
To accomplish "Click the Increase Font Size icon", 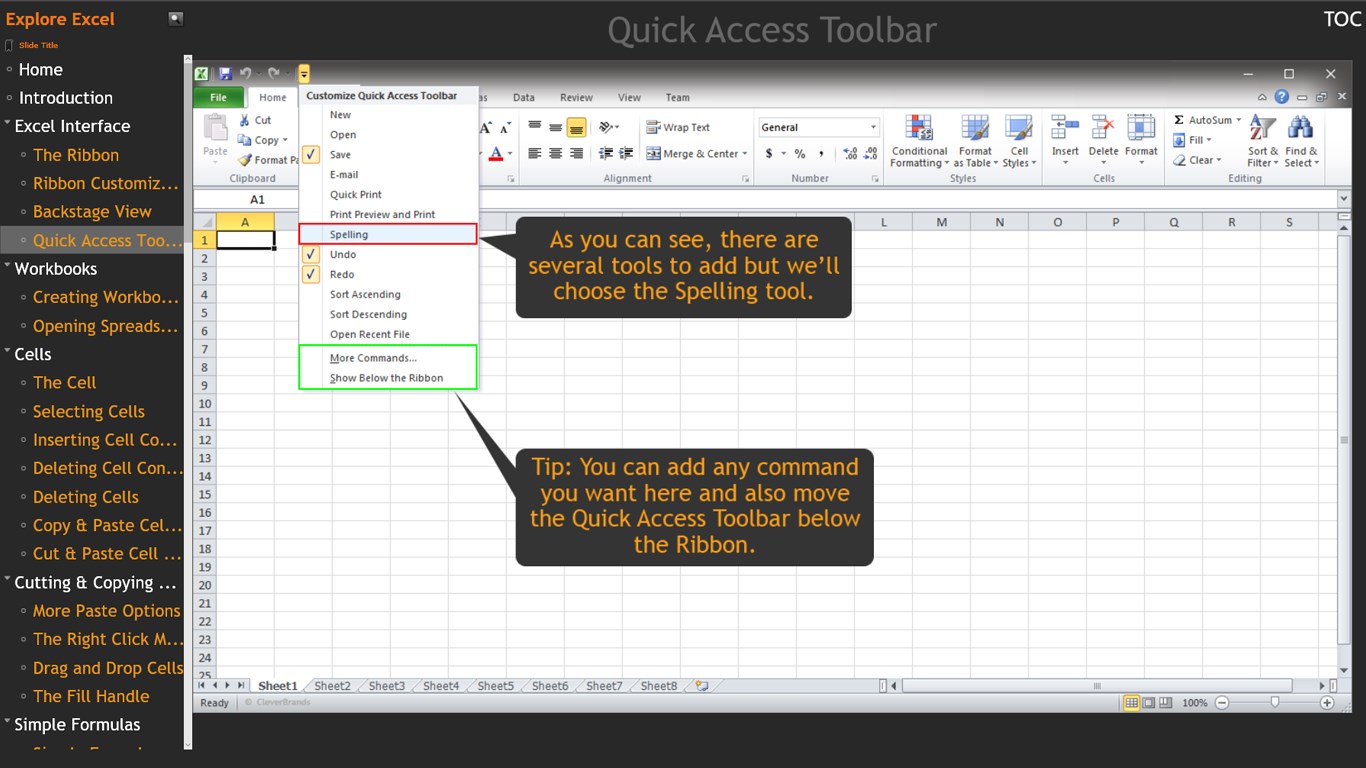I will coord(486,128).
